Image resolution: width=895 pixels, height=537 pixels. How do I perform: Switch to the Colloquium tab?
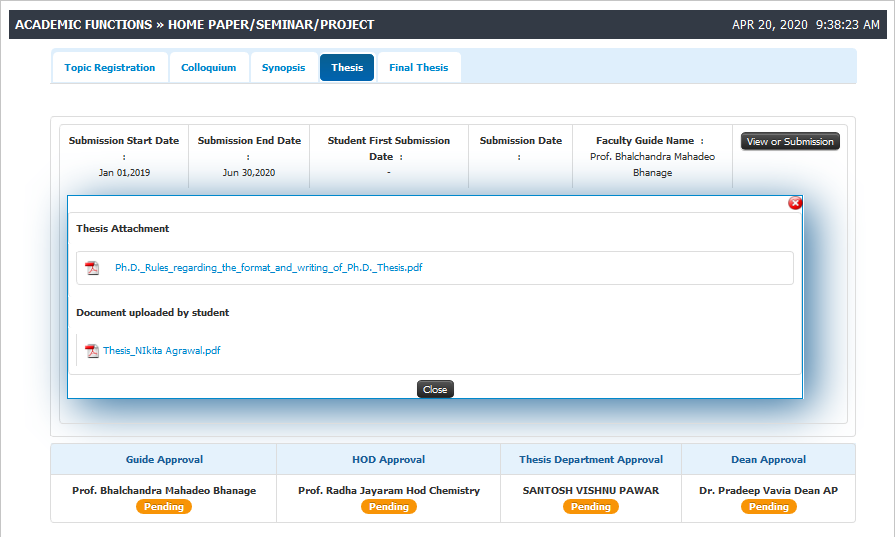(208, 67)
